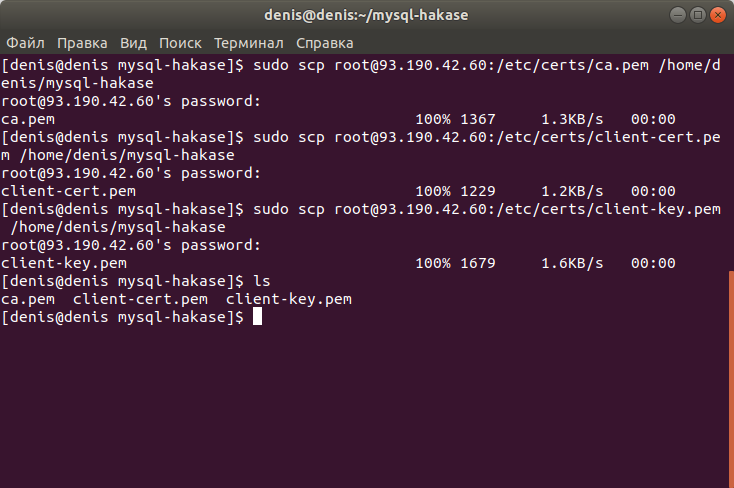
Task: Minimize the terminal window
Action: 677,15
